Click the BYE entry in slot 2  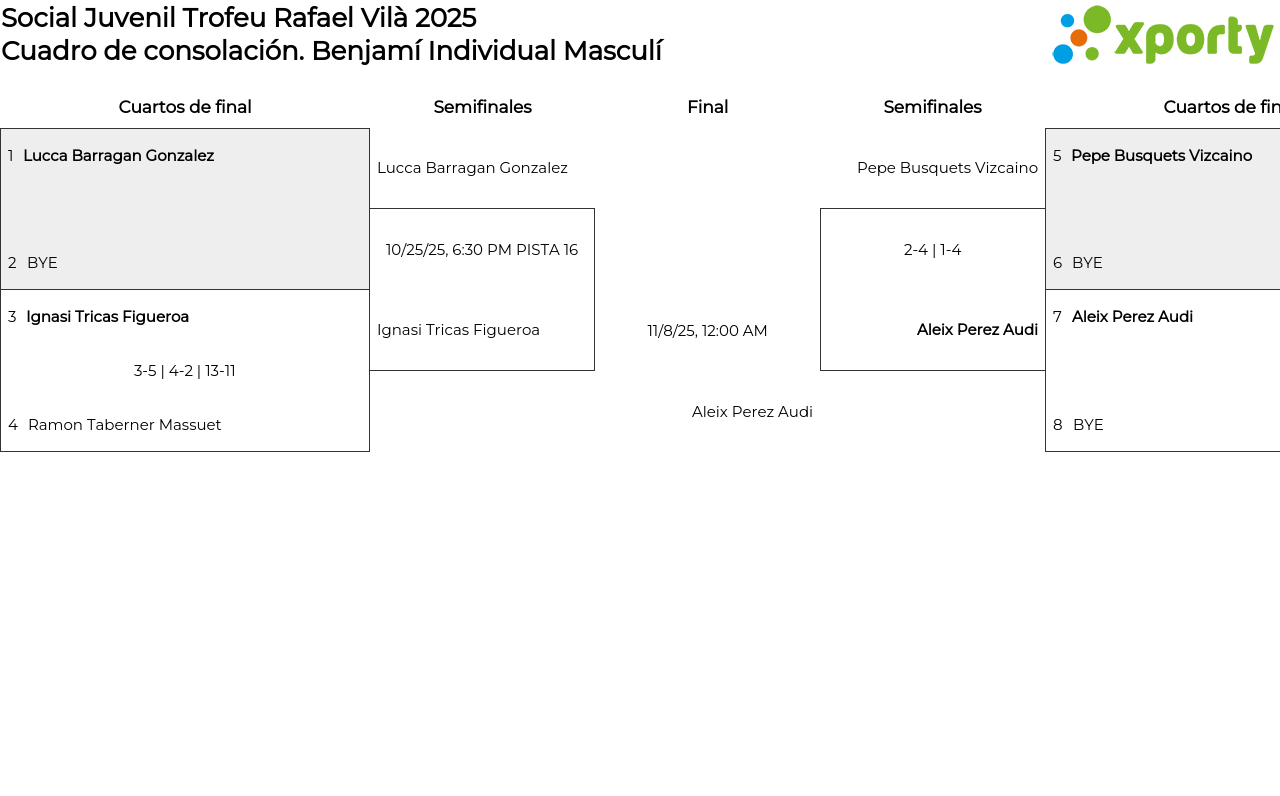point(42,263)
